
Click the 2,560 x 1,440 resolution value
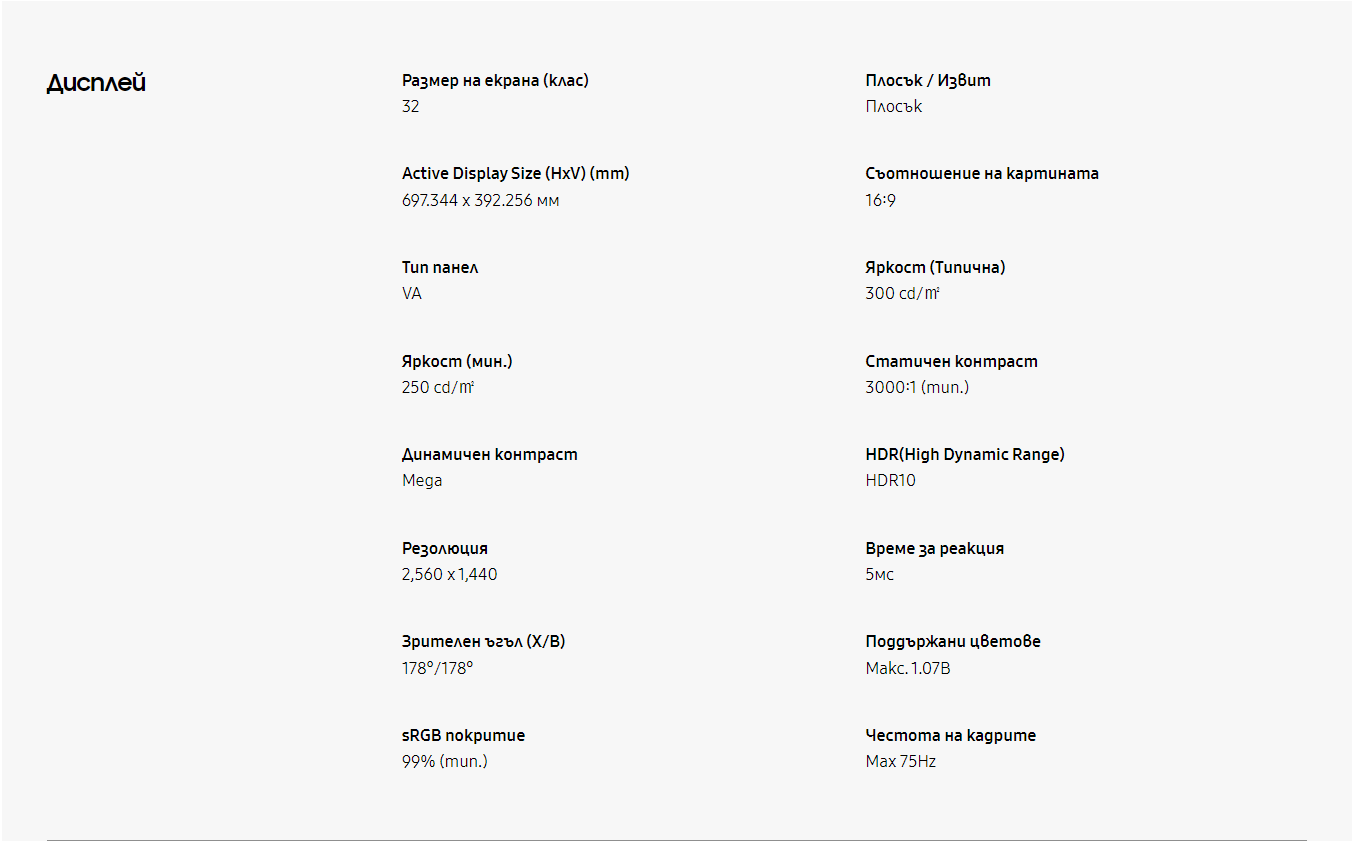point(449,575)
